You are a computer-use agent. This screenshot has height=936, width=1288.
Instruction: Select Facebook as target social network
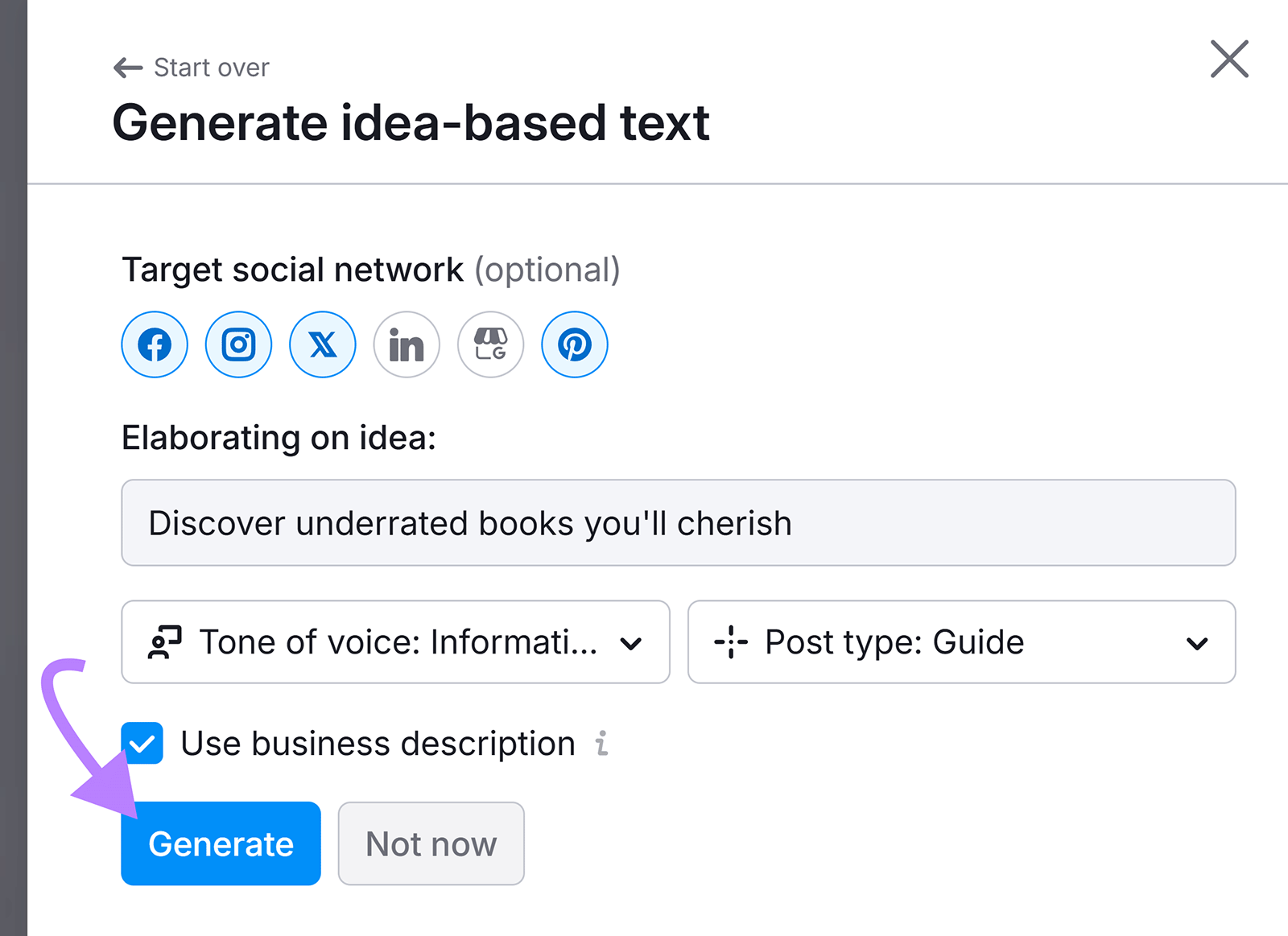pos(155,344)
